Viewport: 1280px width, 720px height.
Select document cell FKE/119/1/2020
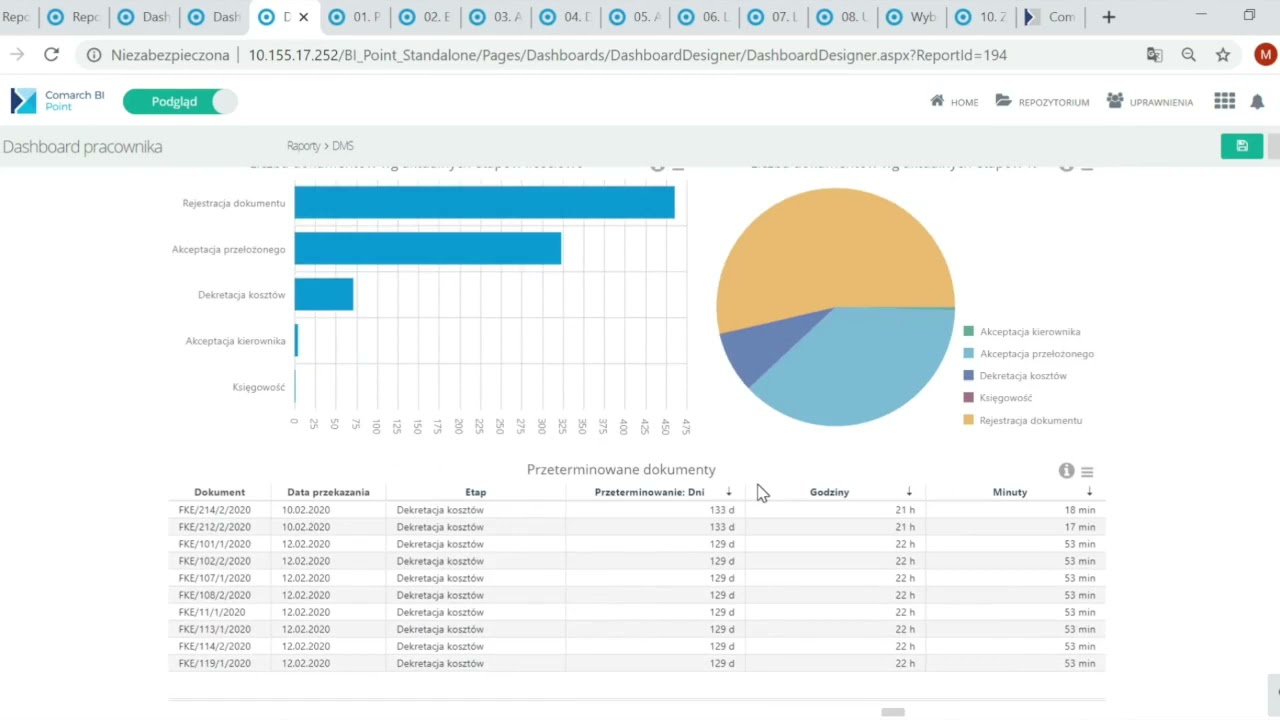[215, 663]
